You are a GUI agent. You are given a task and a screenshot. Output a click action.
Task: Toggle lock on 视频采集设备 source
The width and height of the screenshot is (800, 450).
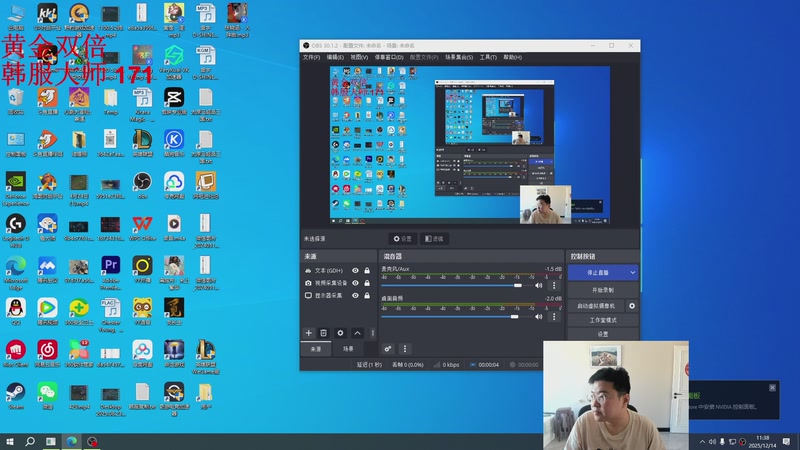click(x=367, y=283)
